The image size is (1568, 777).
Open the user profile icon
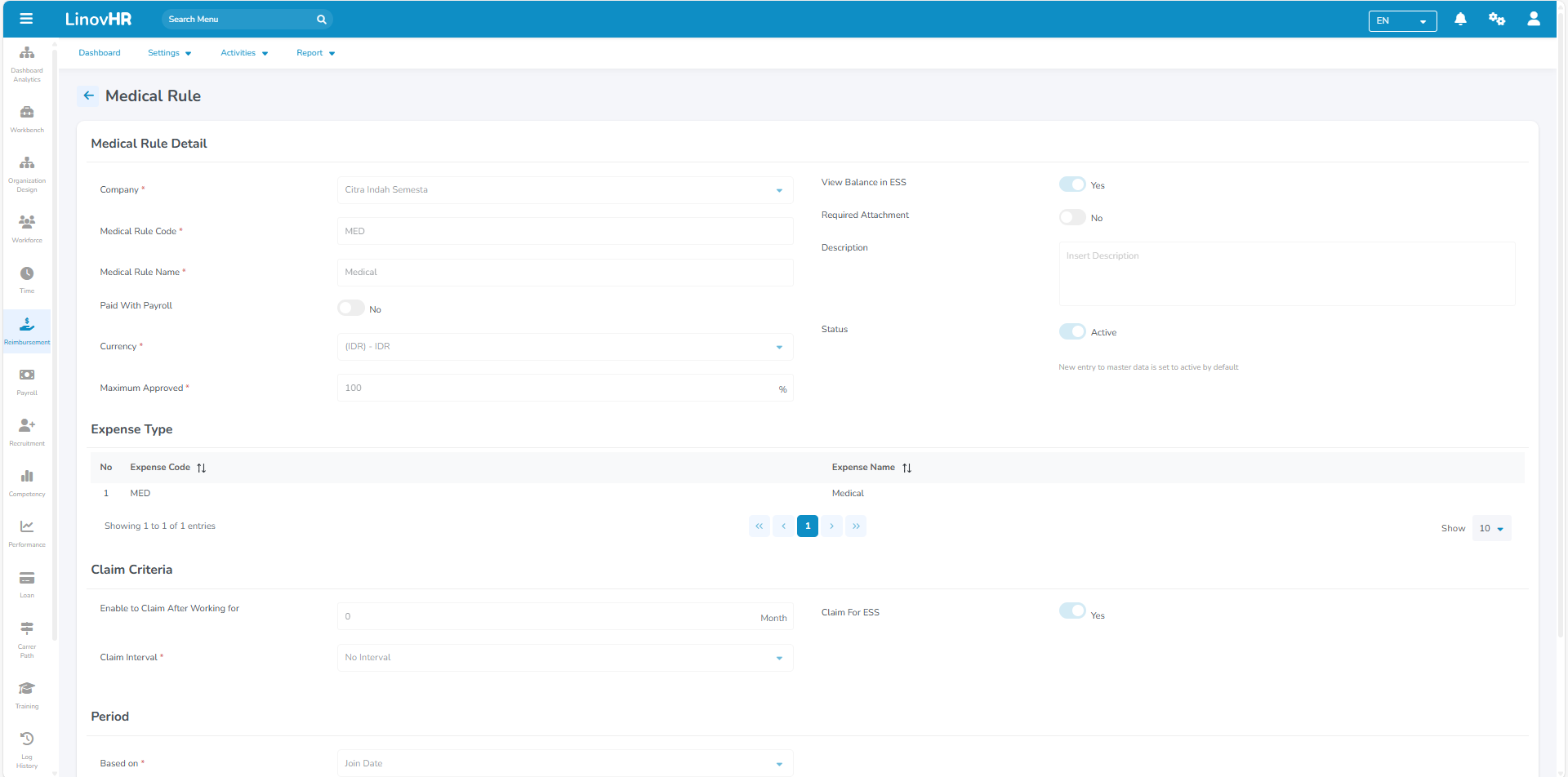click(x=1534, y=19)
